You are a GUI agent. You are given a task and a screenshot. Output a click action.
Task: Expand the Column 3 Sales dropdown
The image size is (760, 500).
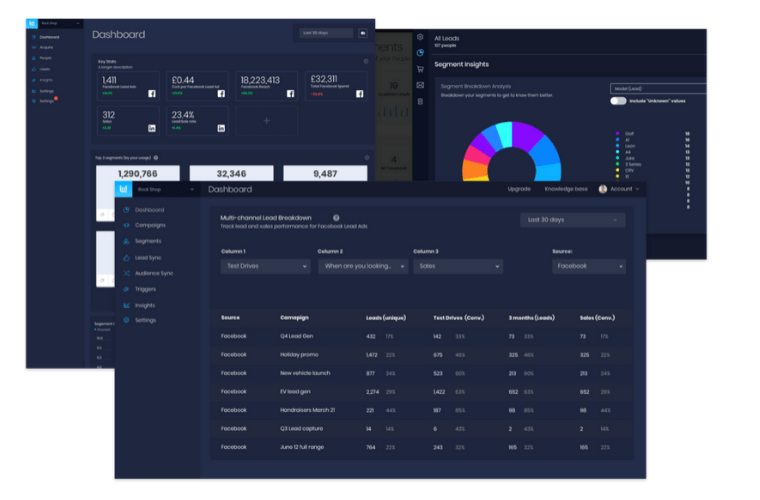[457, 267]
